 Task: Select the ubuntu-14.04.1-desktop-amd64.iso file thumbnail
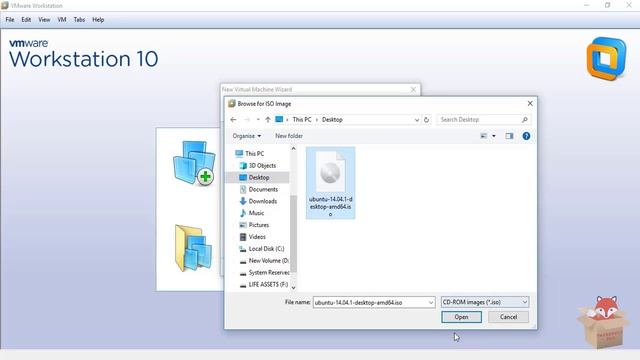(x=330, y=183)
